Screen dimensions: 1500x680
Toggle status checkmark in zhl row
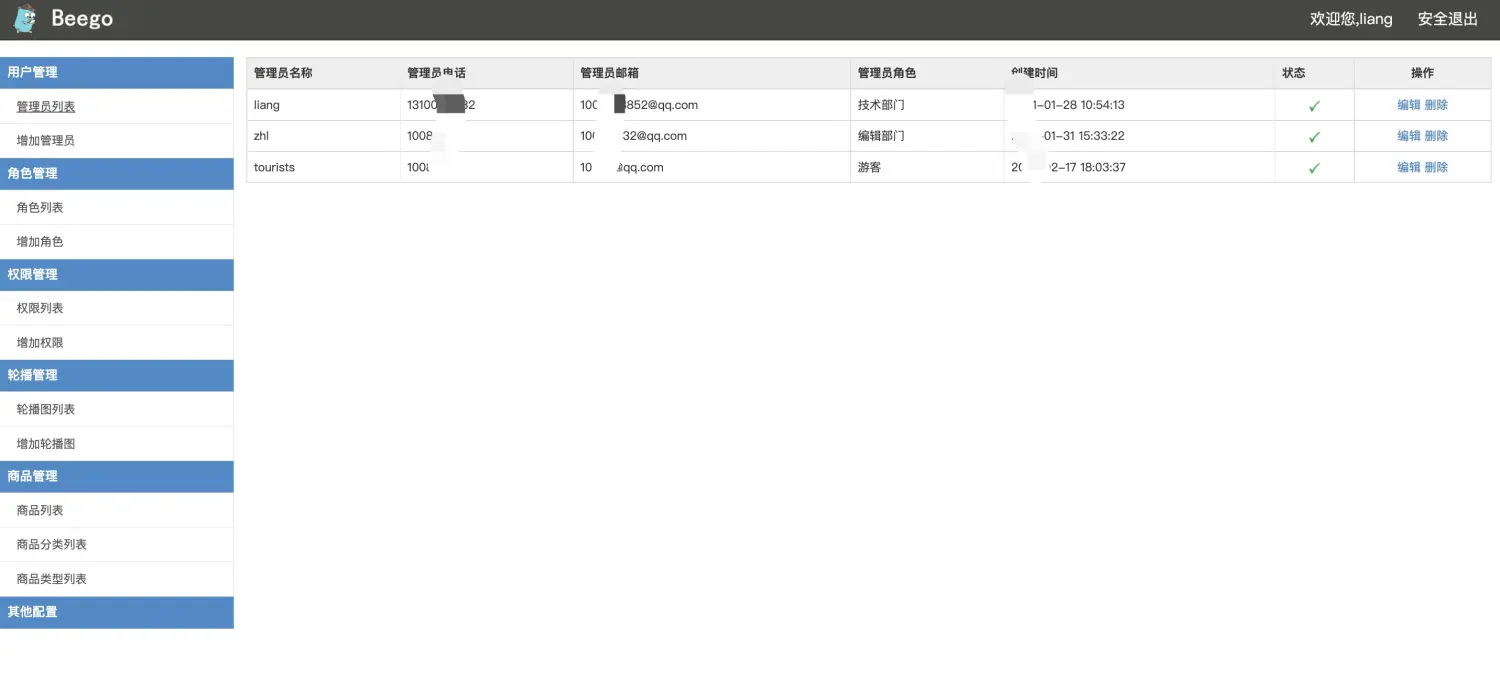(1314, 137)
